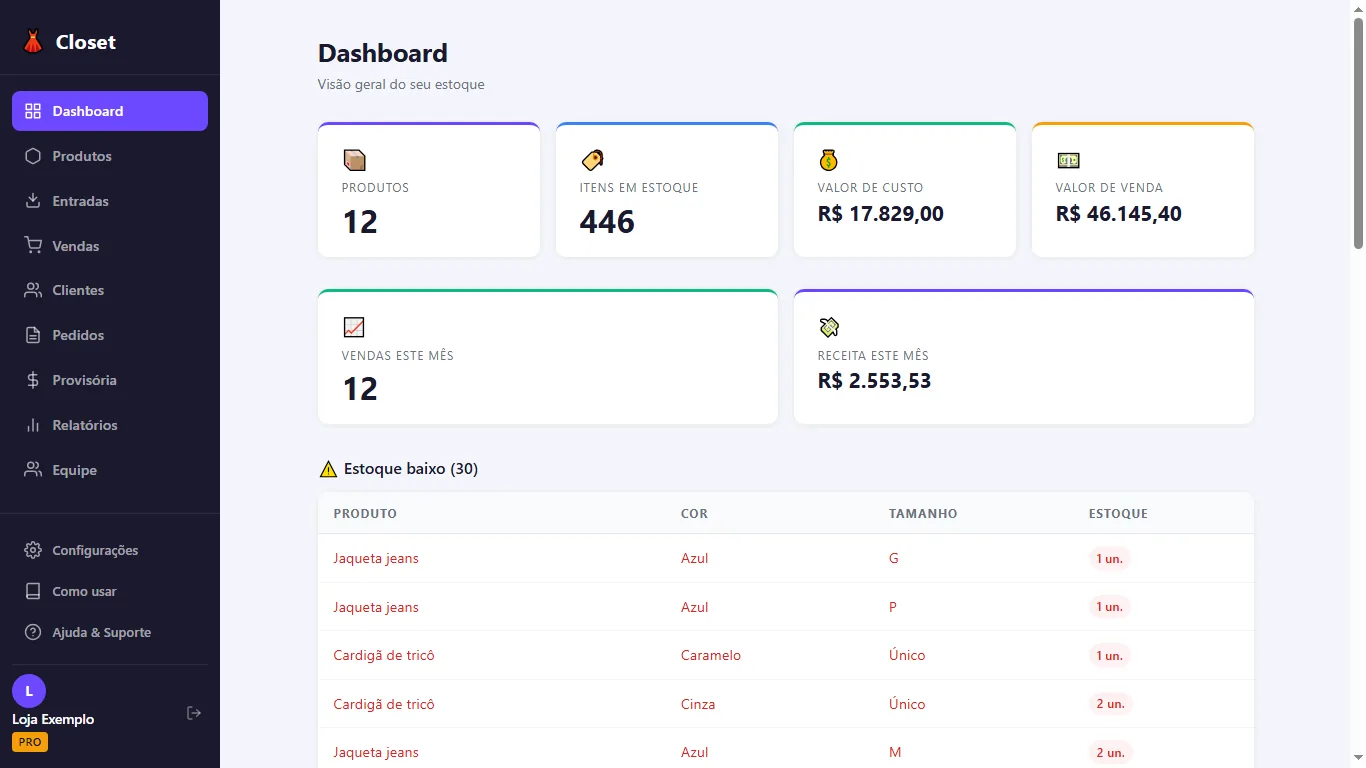Screen dimensions: 1366x768
Task: Click the logout arrow icon
Action: (194, 713)
